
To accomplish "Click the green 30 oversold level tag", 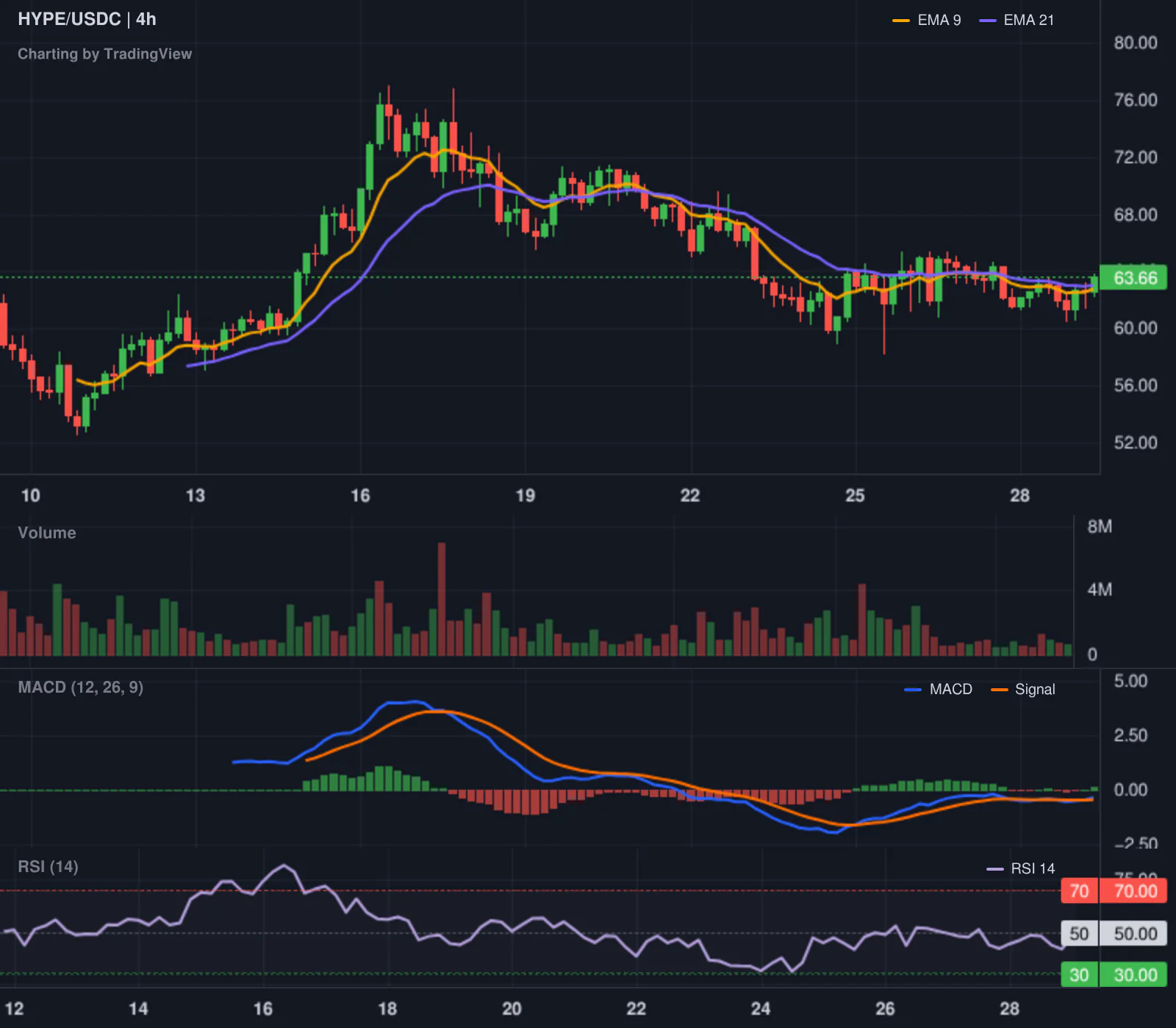I will 1079,975.
